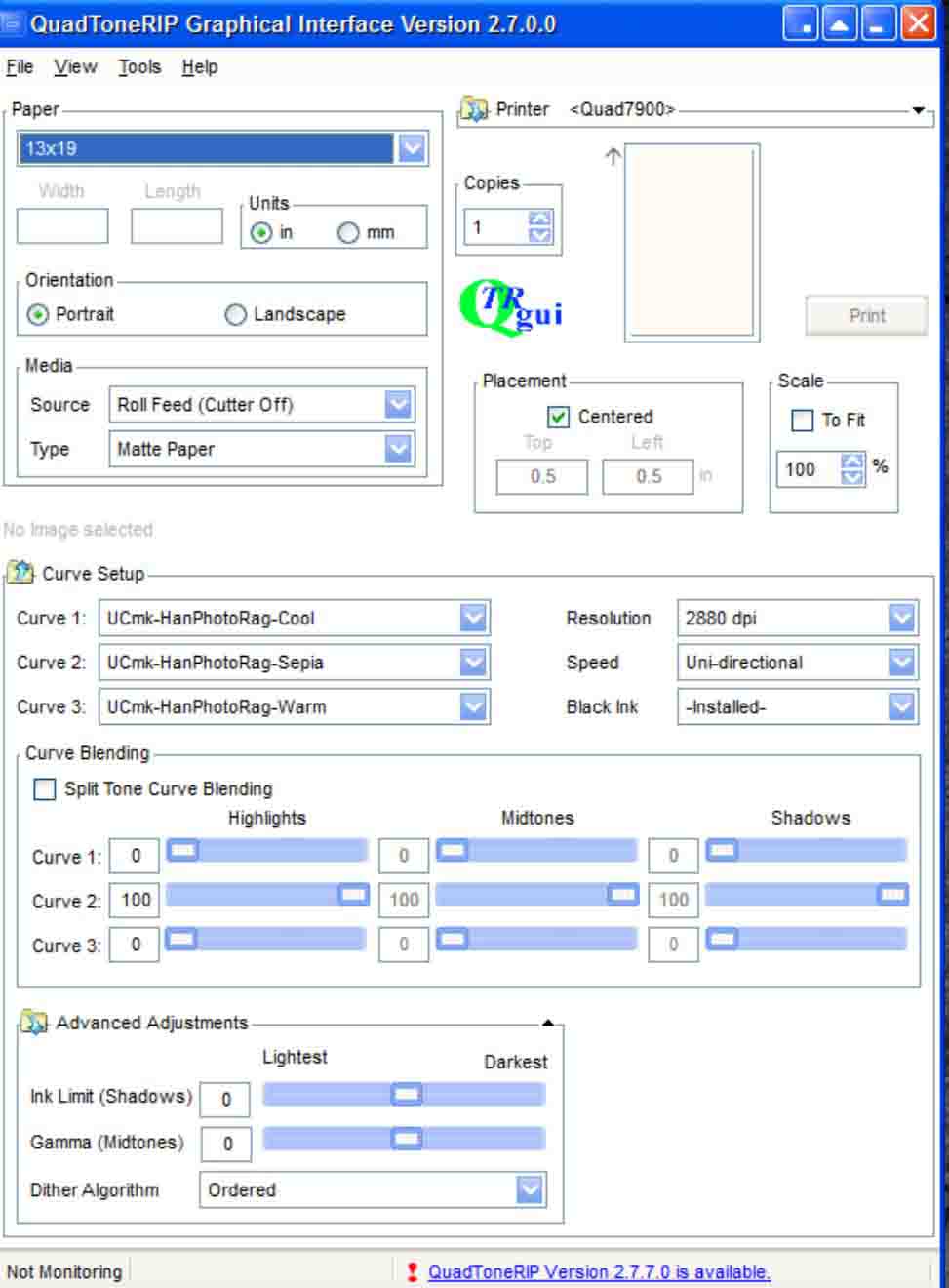
Task: Click the Gamma (Midtones) slider
Action: click(x=404, y=1139)
